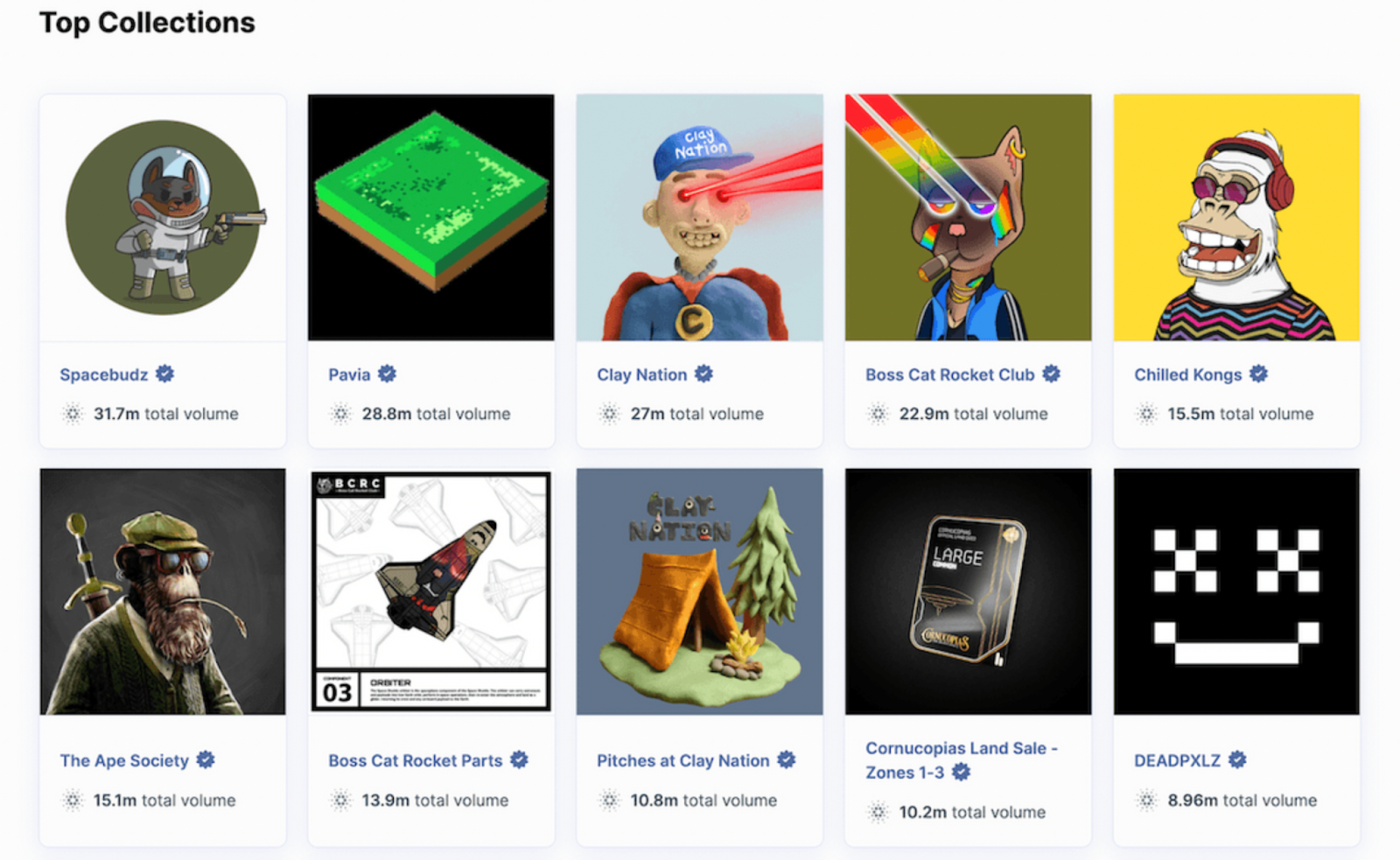Click the ADA symbol next to 31.7m total volume
Image resolution: width=1400 pixels, height=860 pixels.
coord(73,414)
